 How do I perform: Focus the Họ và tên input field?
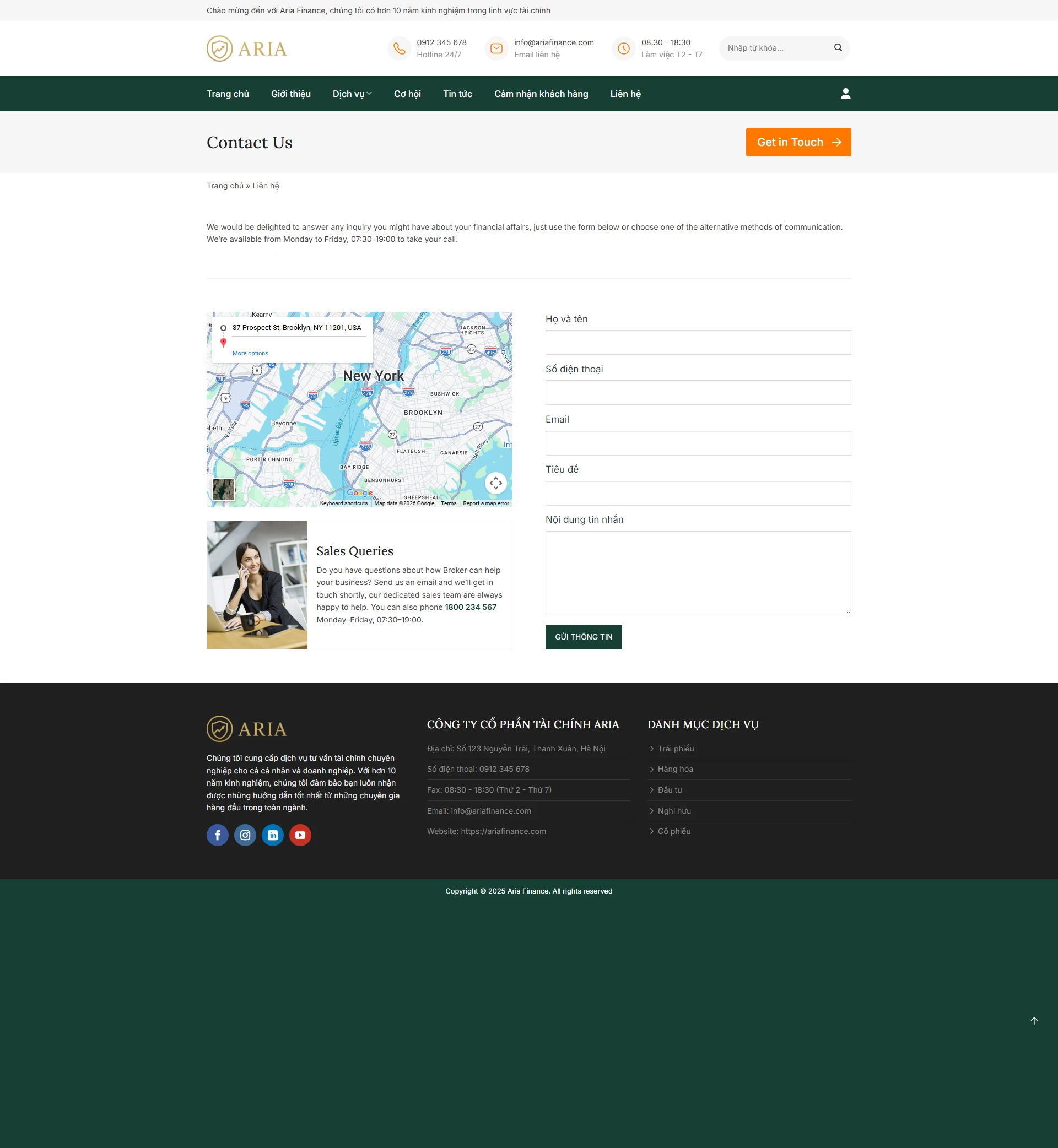(x=698, y=342)
